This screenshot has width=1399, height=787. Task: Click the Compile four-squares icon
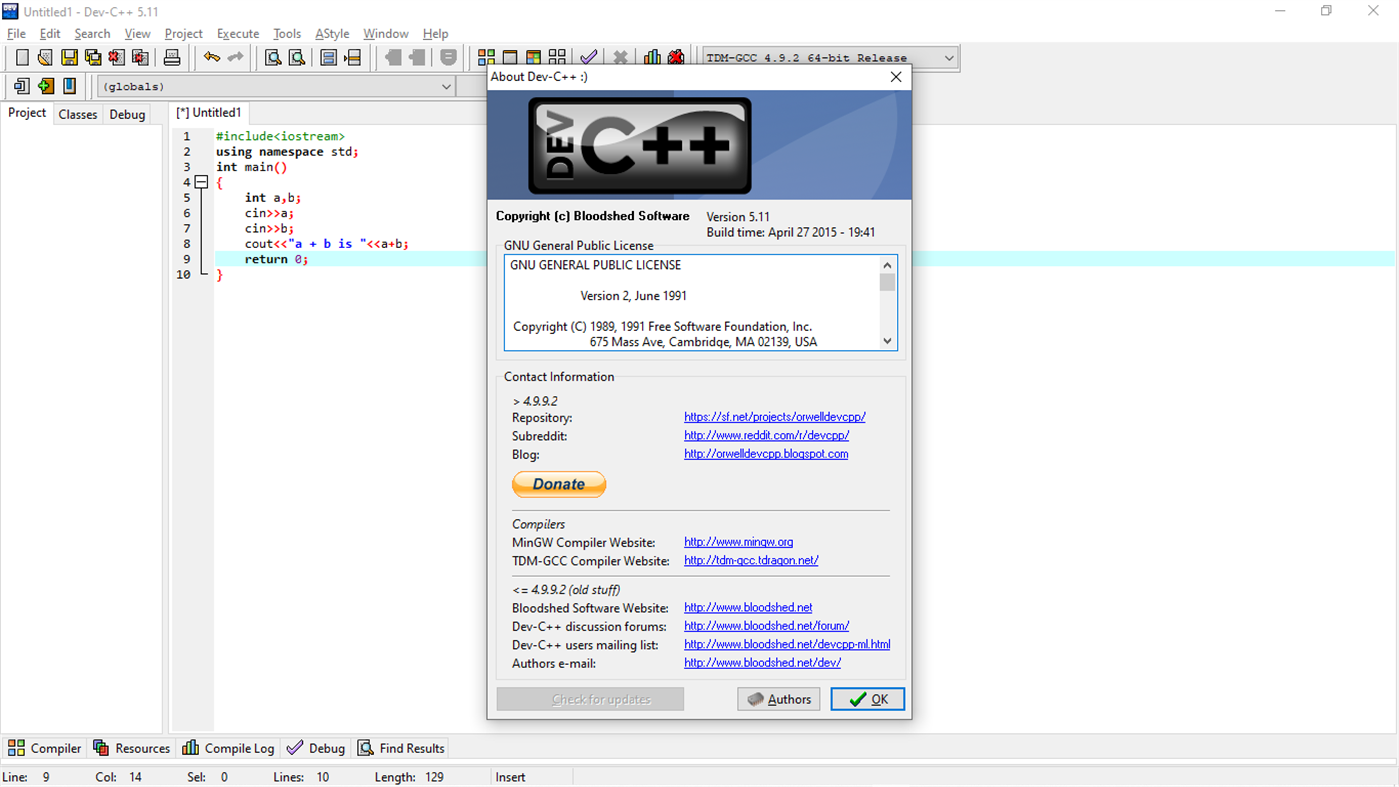486,58
